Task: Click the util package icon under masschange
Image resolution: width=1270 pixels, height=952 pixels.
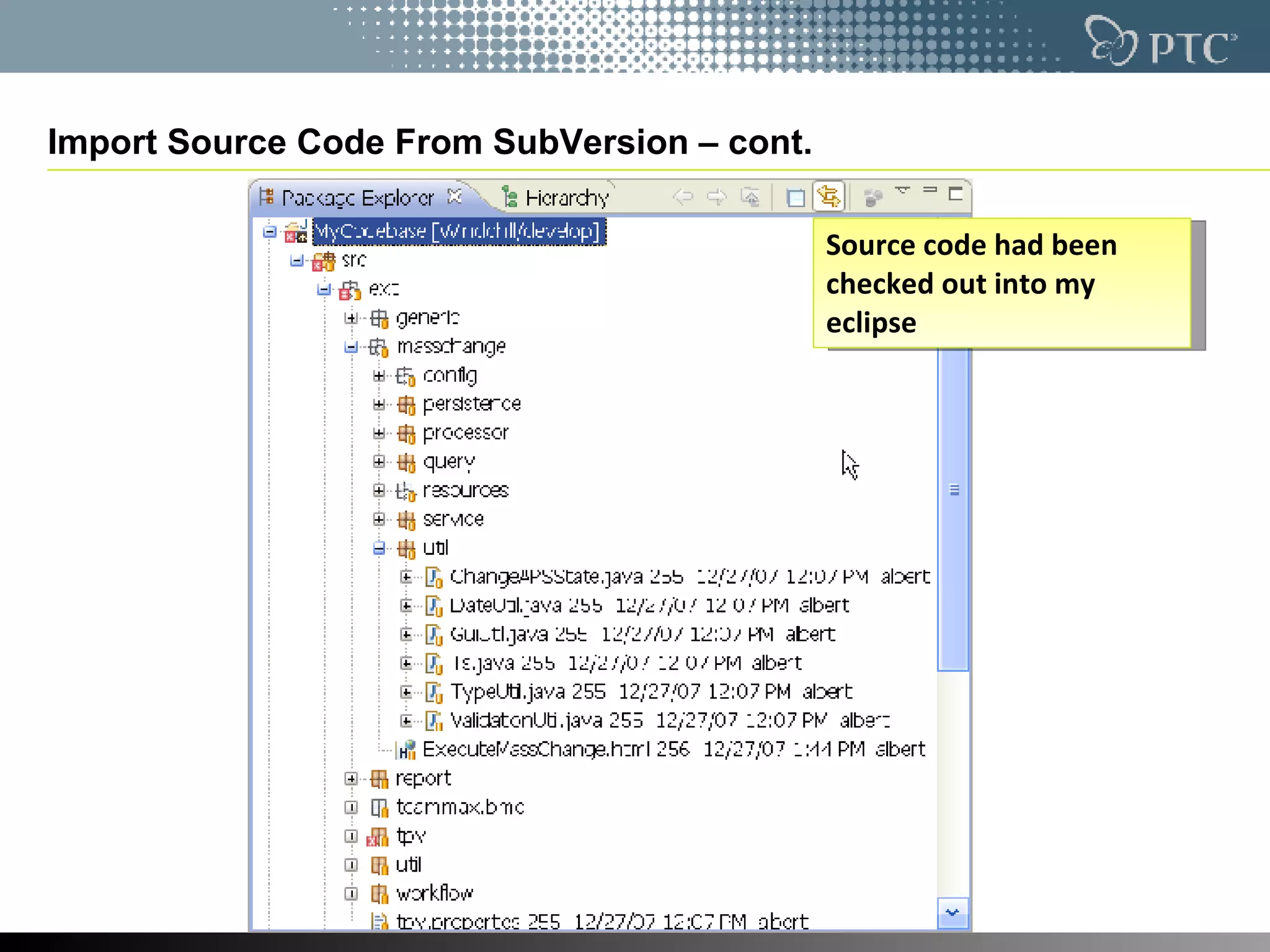Action: coord(406,549)
